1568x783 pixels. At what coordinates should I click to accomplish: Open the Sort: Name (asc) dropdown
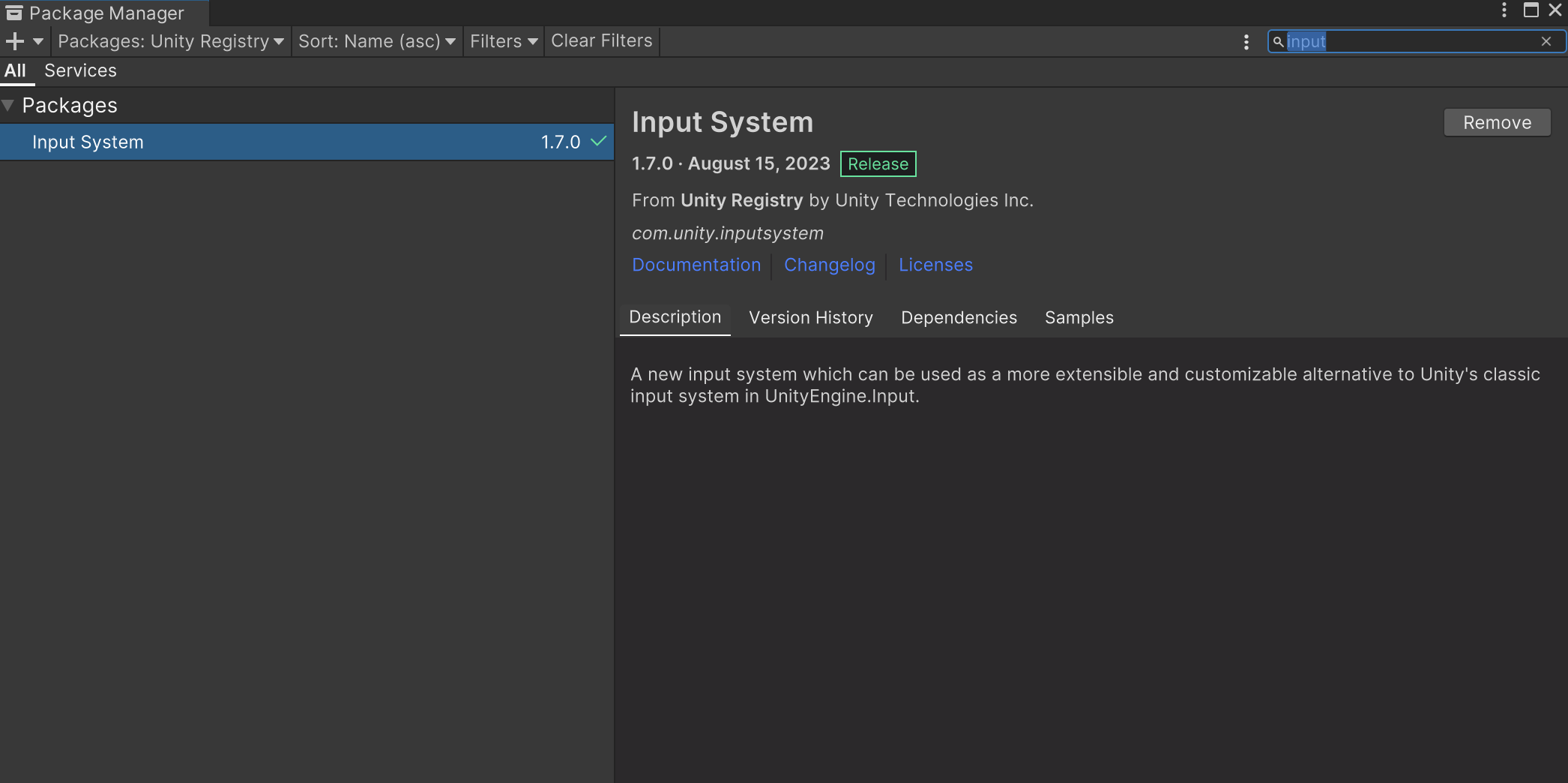click(377, 41)
